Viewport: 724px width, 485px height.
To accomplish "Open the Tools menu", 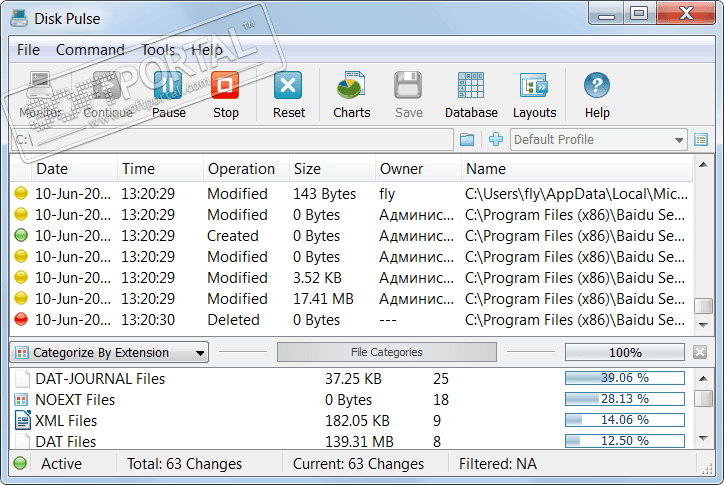I will click(x=158, y=50).
